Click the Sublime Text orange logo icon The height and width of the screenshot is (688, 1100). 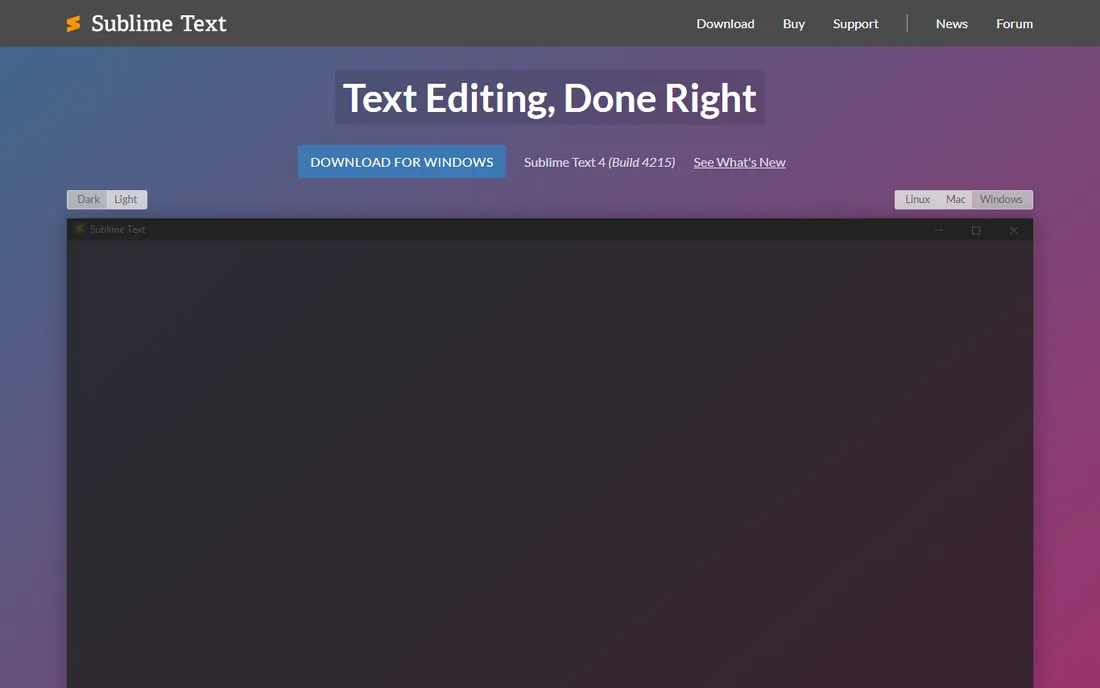pos(73,24)
